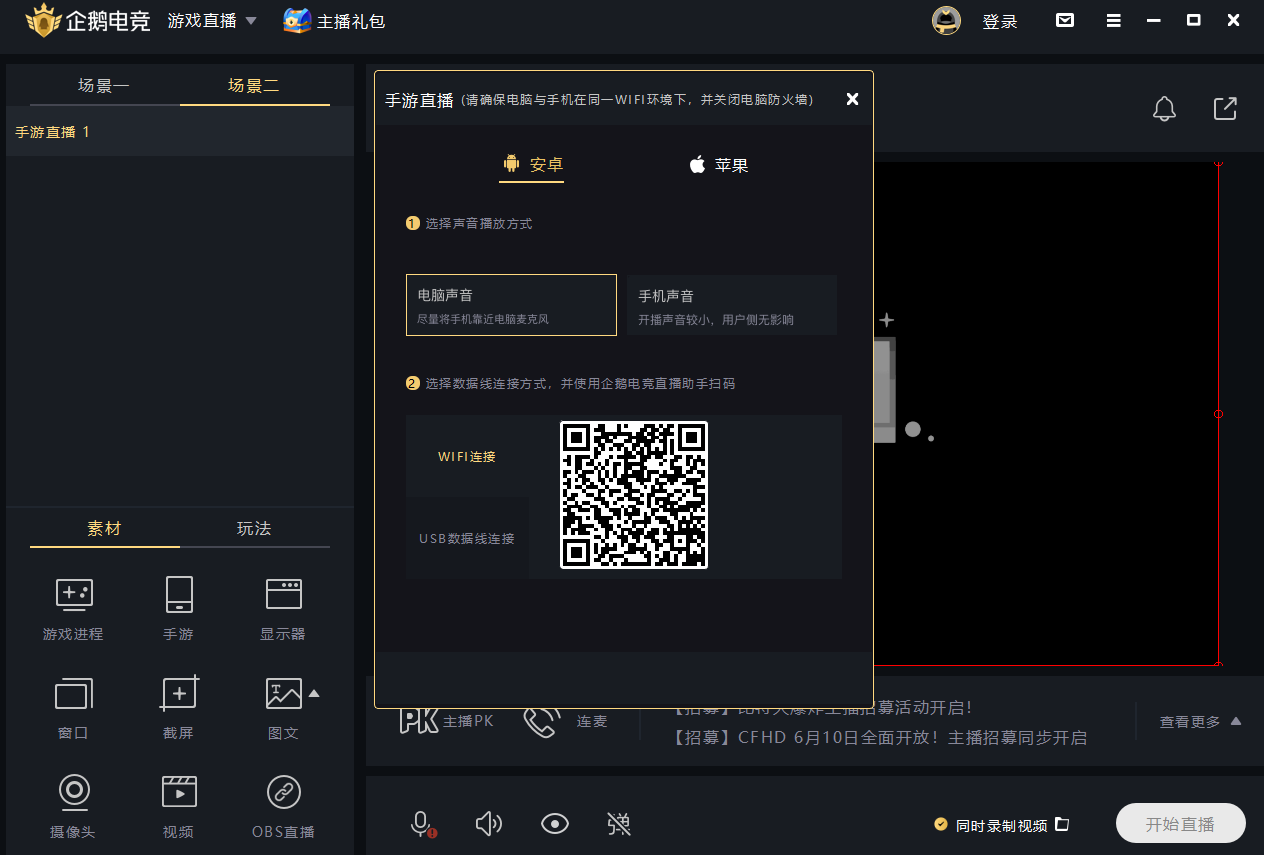Select the 苹果 tab in dialog

[718, 165]
